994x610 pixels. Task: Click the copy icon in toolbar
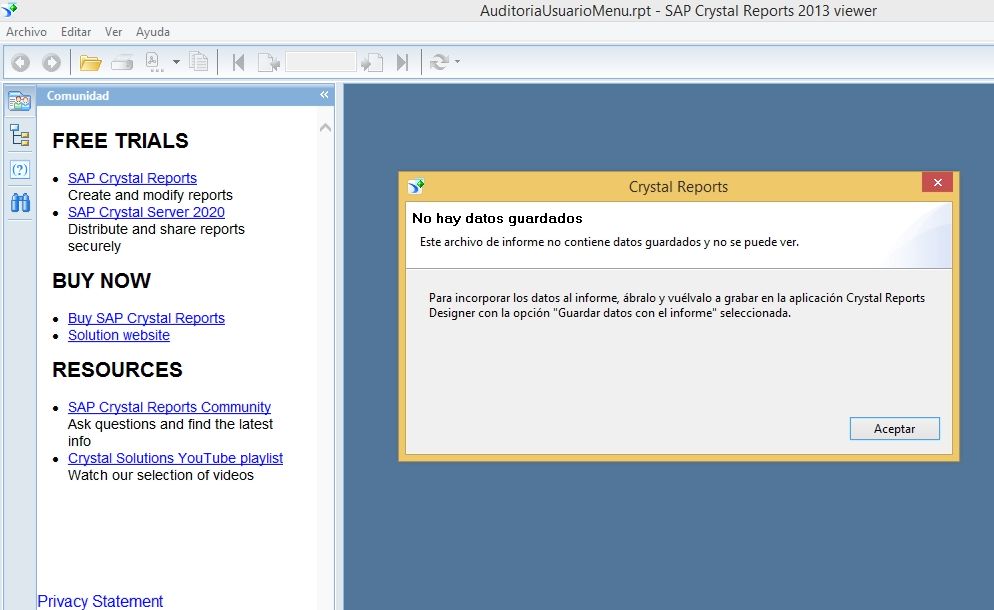(198, 62)
